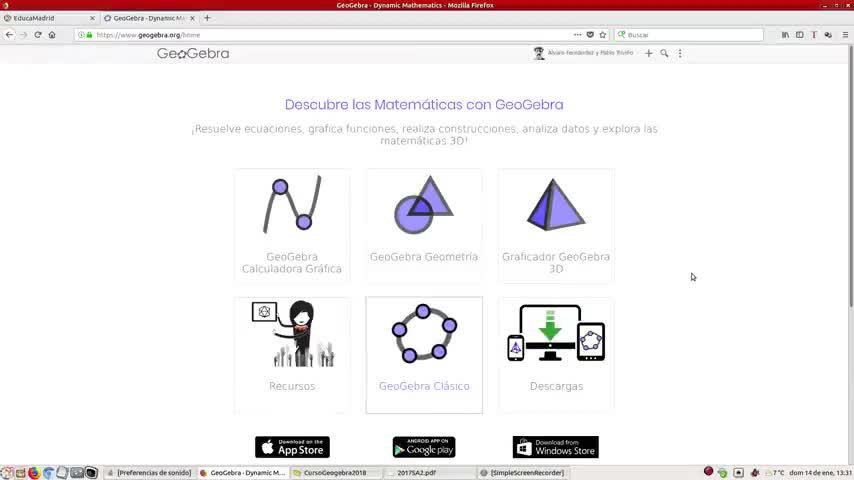Click the green network tray icon
The width and height of the screenshot is (854, 480).
723,473
